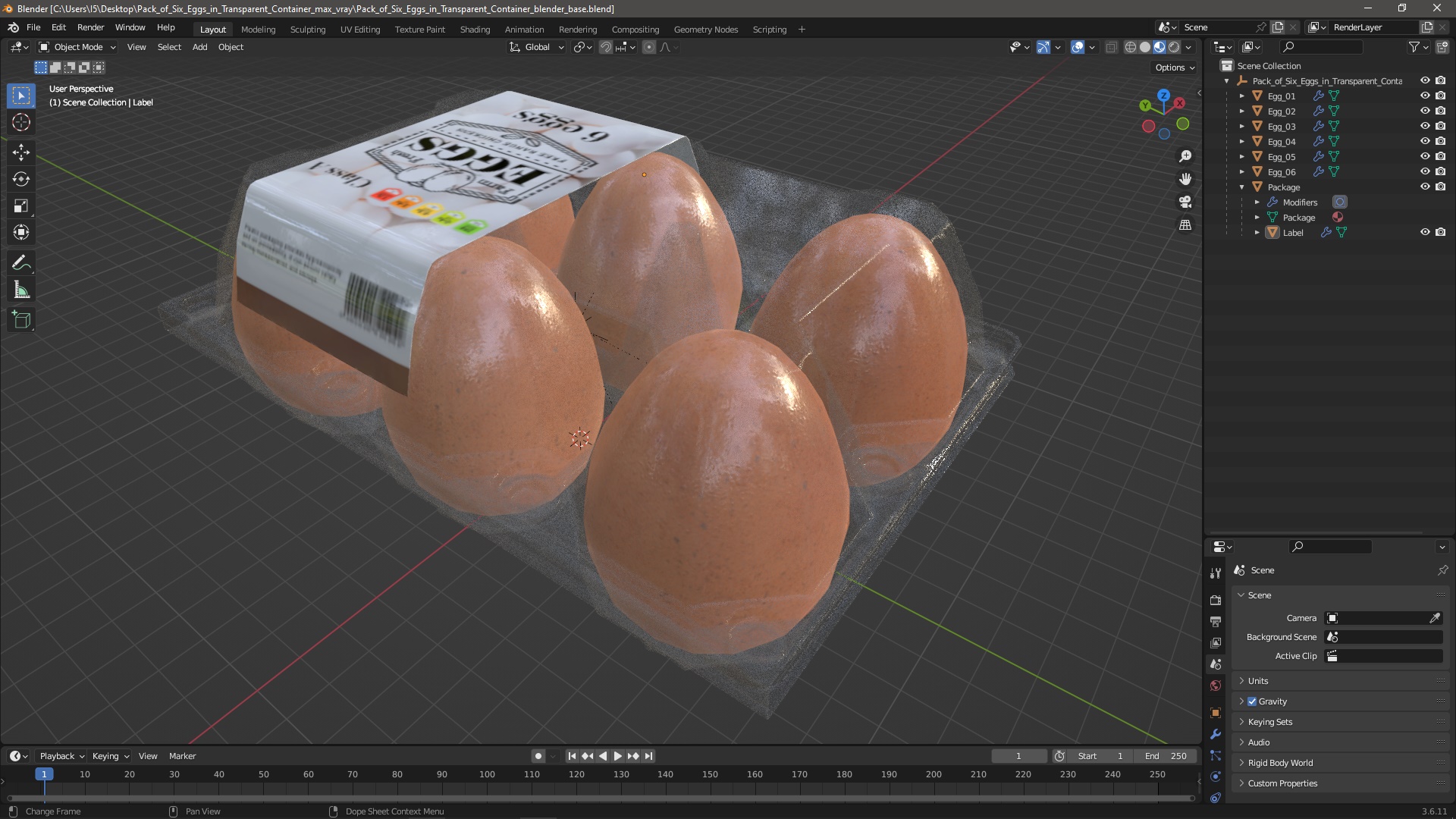Select the Move tool
Image resolution: width=1456 pixels, height=819 pixels.
coord(21,152)
